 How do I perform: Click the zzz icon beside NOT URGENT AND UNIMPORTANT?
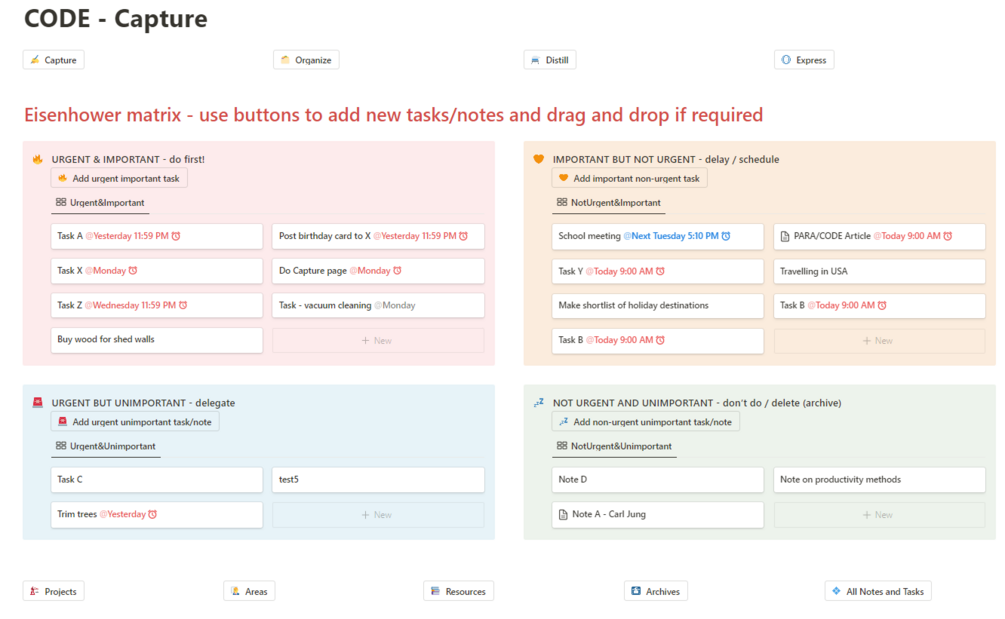(538, 403)
